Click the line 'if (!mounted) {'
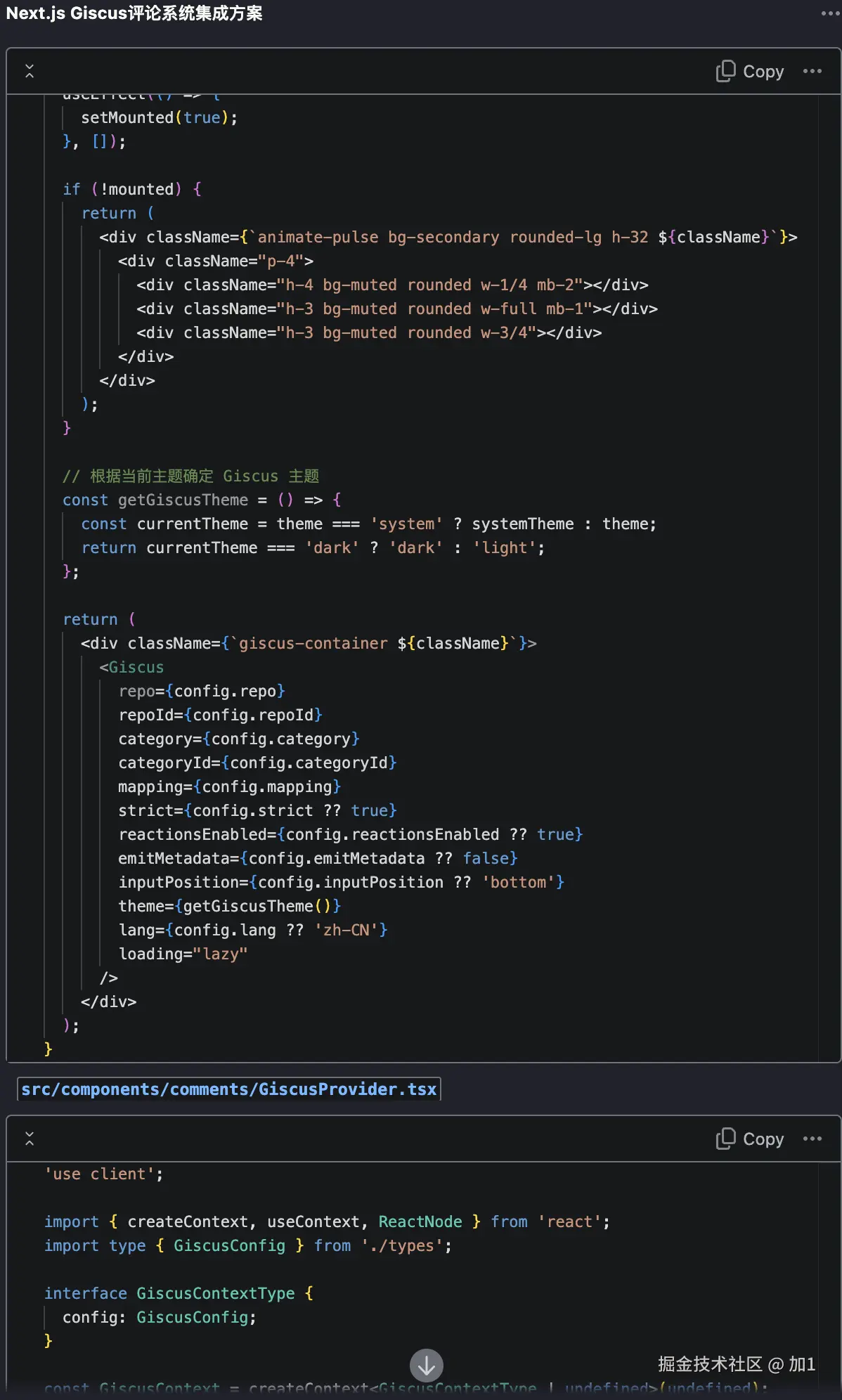 click(x=132, y=189)
